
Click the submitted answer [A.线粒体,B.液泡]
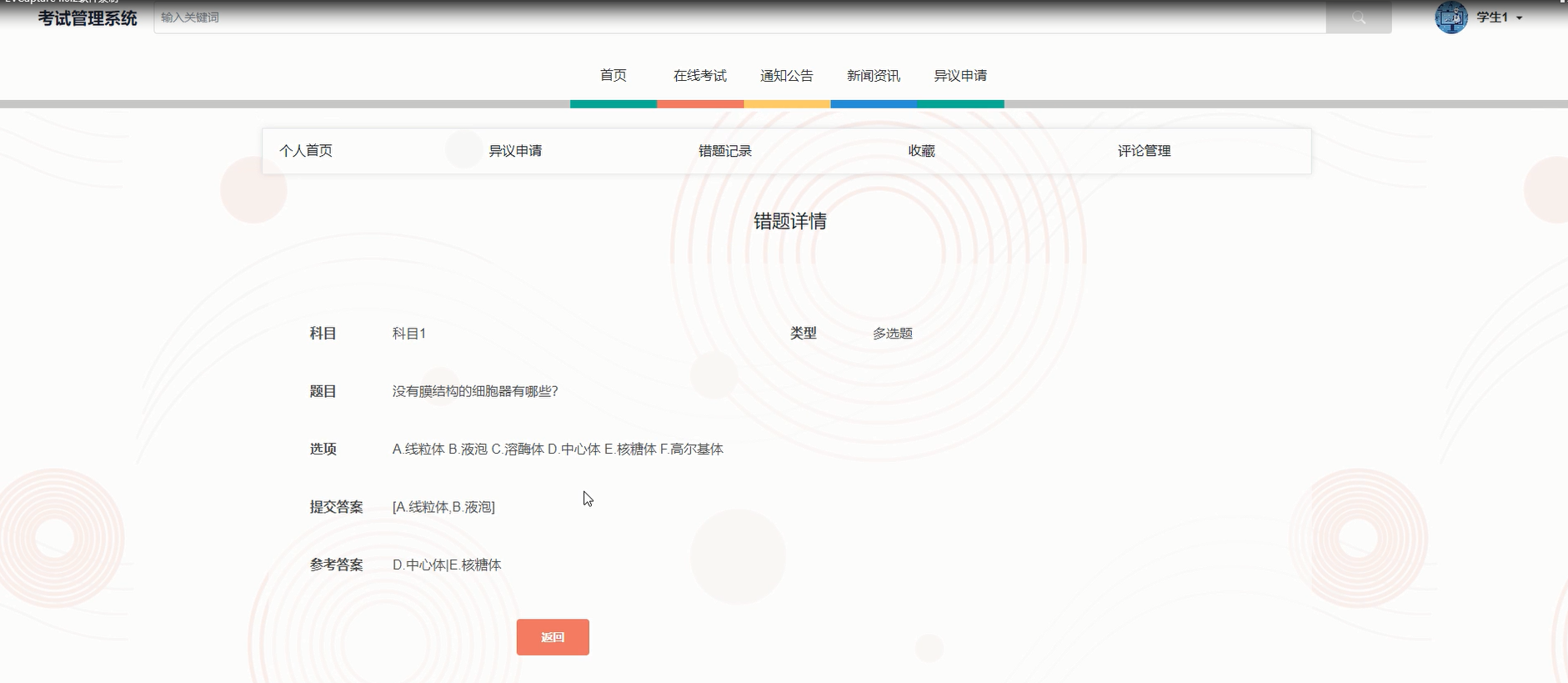tap(443, 507)
